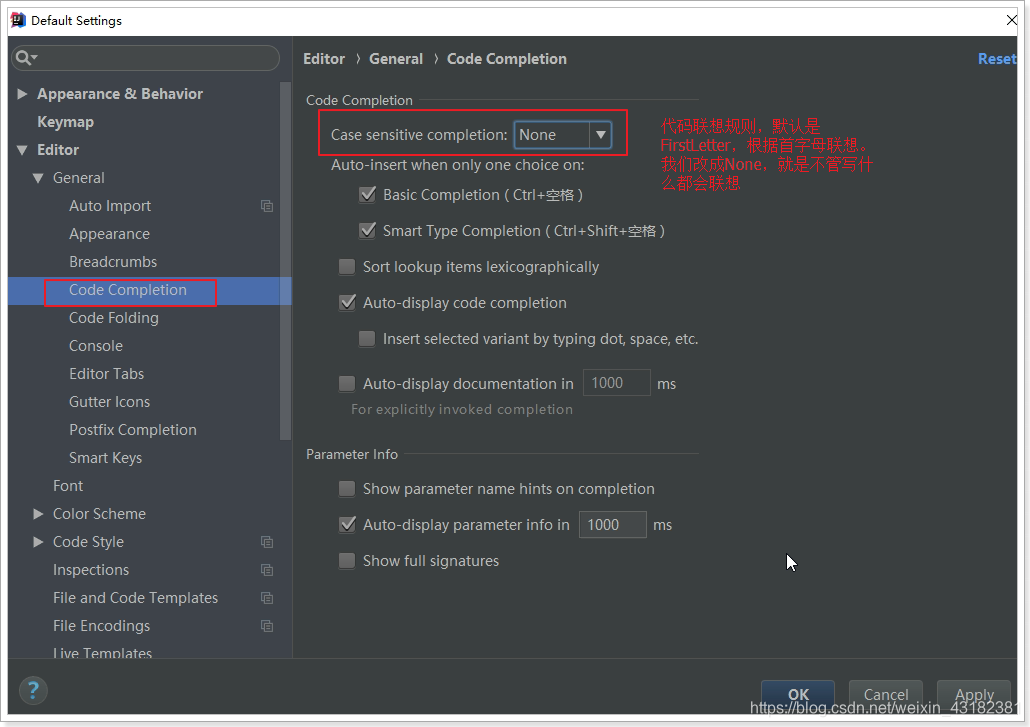Screen dimensions: 1030x727
Task: Open Breadcrumbs settings
Action: click(113, 262)
